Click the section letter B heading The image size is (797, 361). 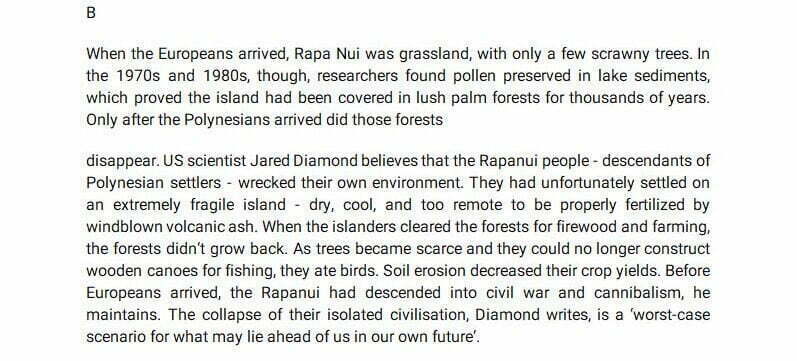coord(91,13)
